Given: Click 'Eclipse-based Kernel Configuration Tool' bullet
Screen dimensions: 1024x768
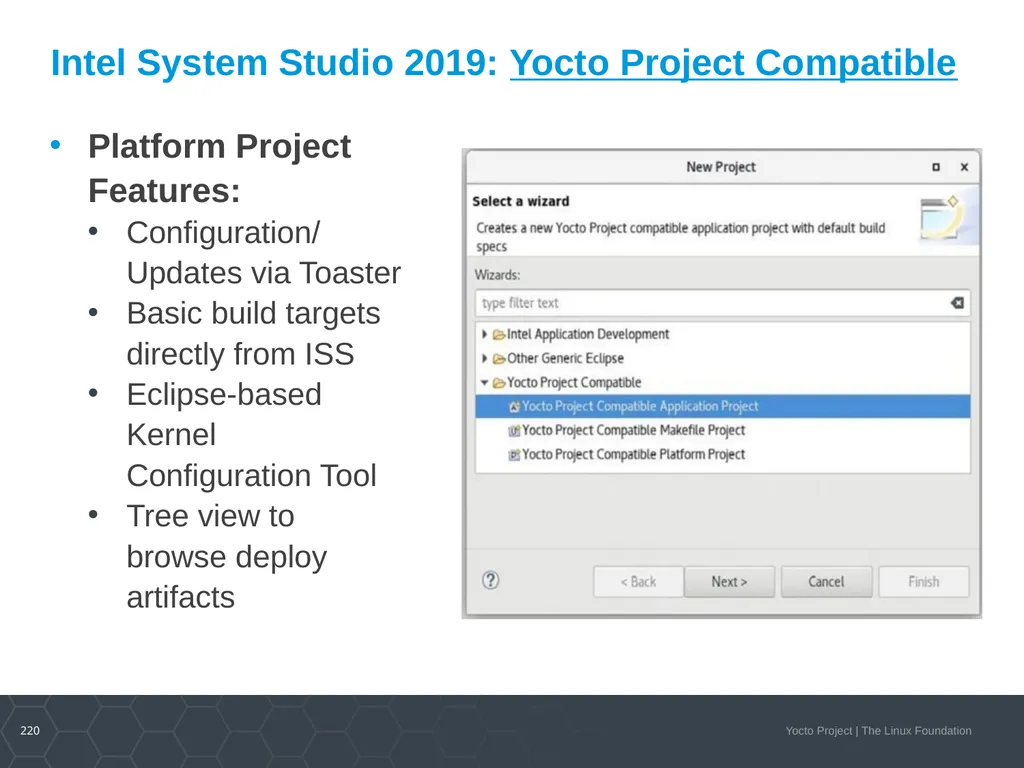Looking at the screenshot, I should pos(251,435).
